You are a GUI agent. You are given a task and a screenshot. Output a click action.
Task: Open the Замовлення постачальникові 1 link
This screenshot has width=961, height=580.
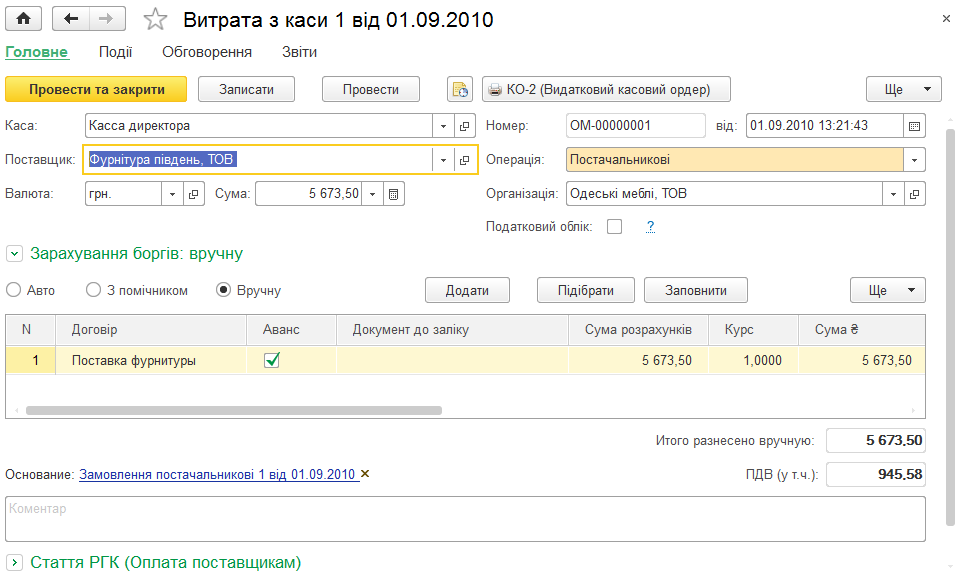point(218,475)
